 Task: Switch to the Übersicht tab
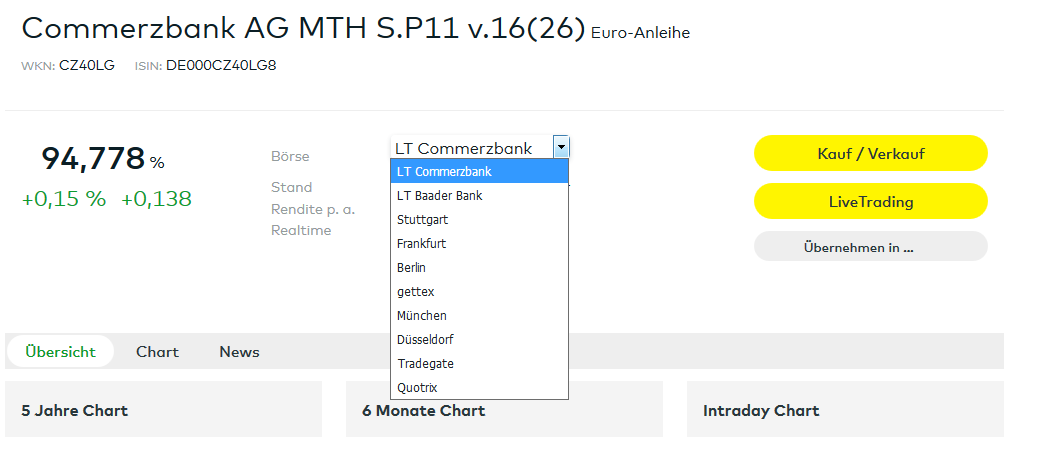[x=61, y=352]
